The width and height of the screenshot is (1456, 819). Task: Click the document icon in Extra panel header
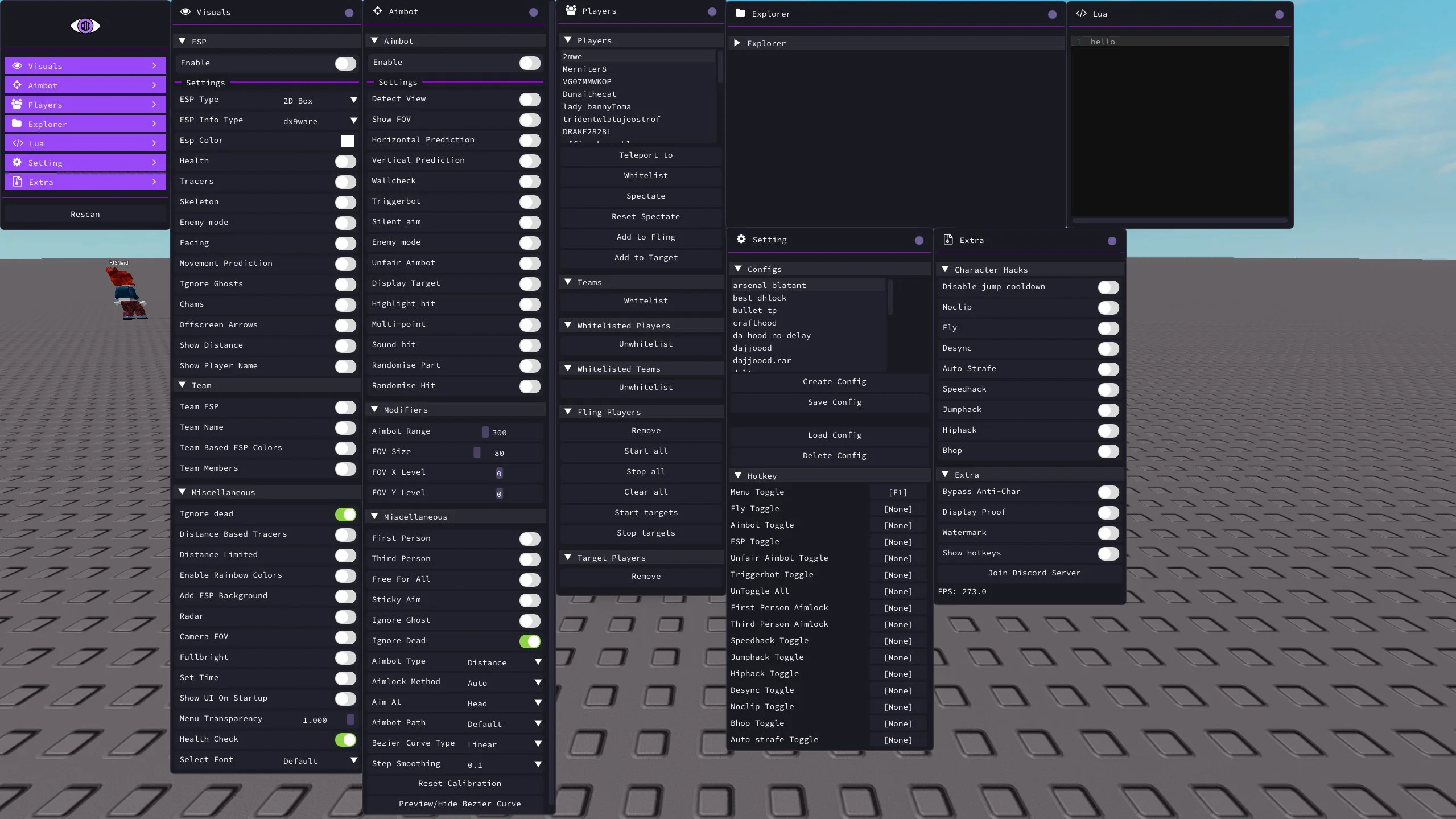pyautogui.click(x=948, y=240)
